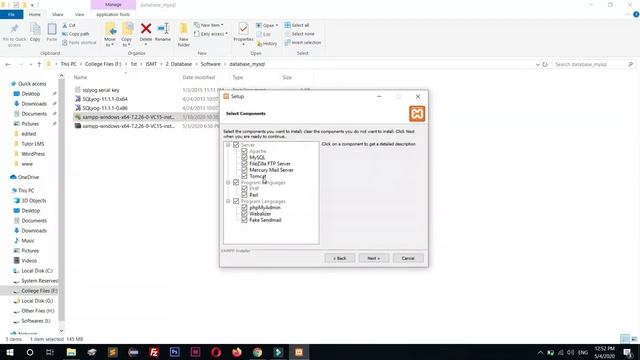Toggle the Server group checkbox

pyautogui.click(x=236, y=145)
